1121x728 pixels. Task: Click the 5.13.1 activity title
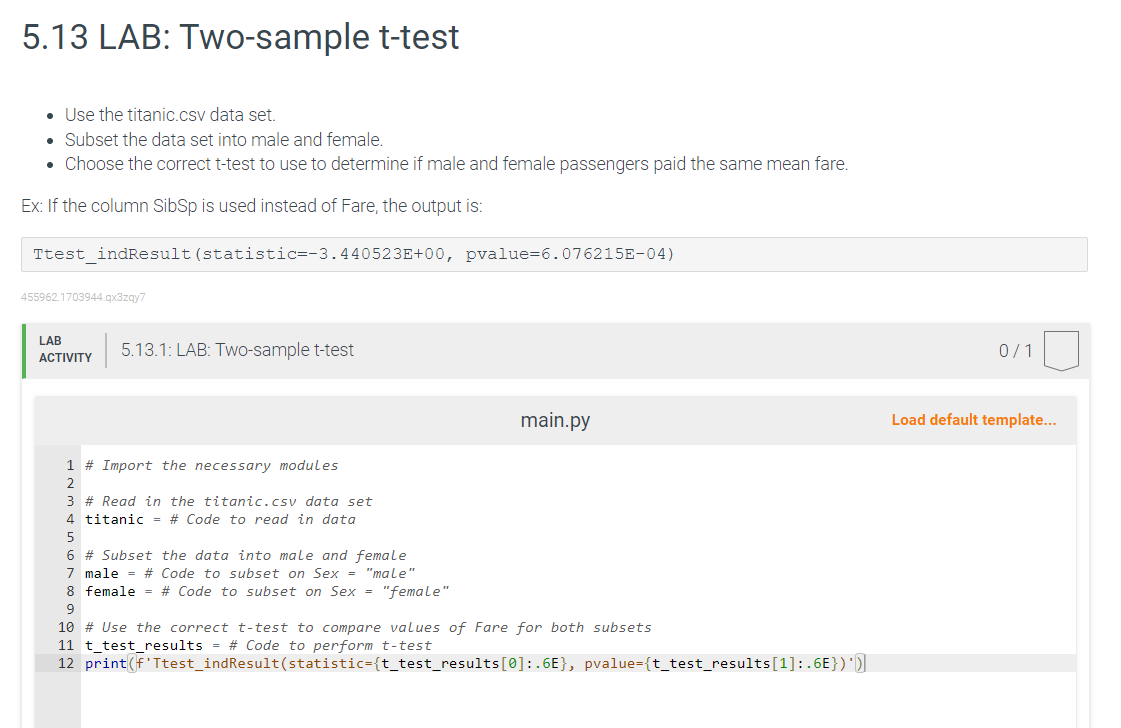[x=237, y=350]
